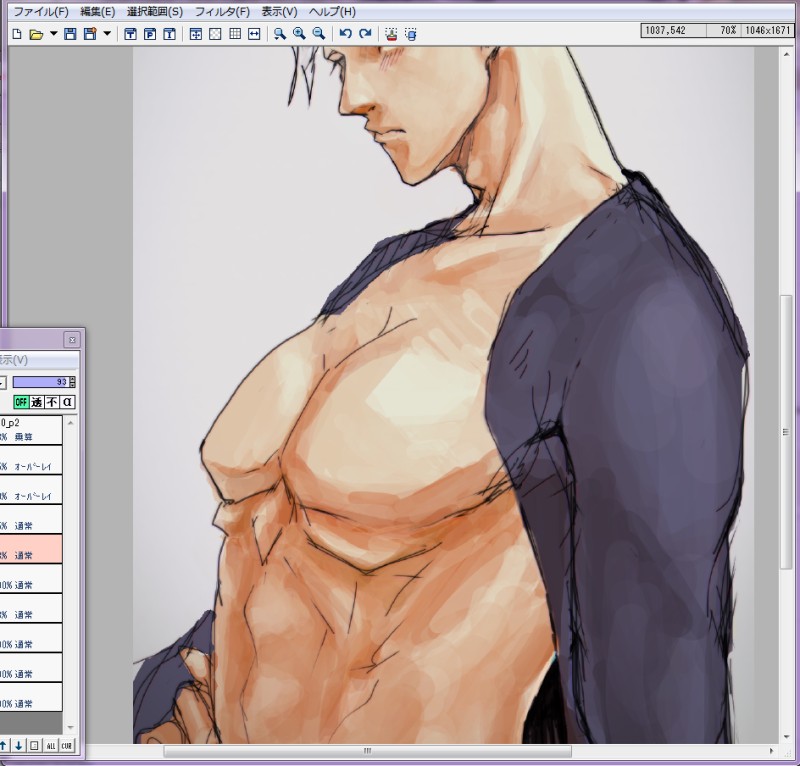The height and width of the screenshot is (766, 800).
Task: Click the canvas vertical scroll down arrow
Action: pyautogui.click(x=786, y=737)
